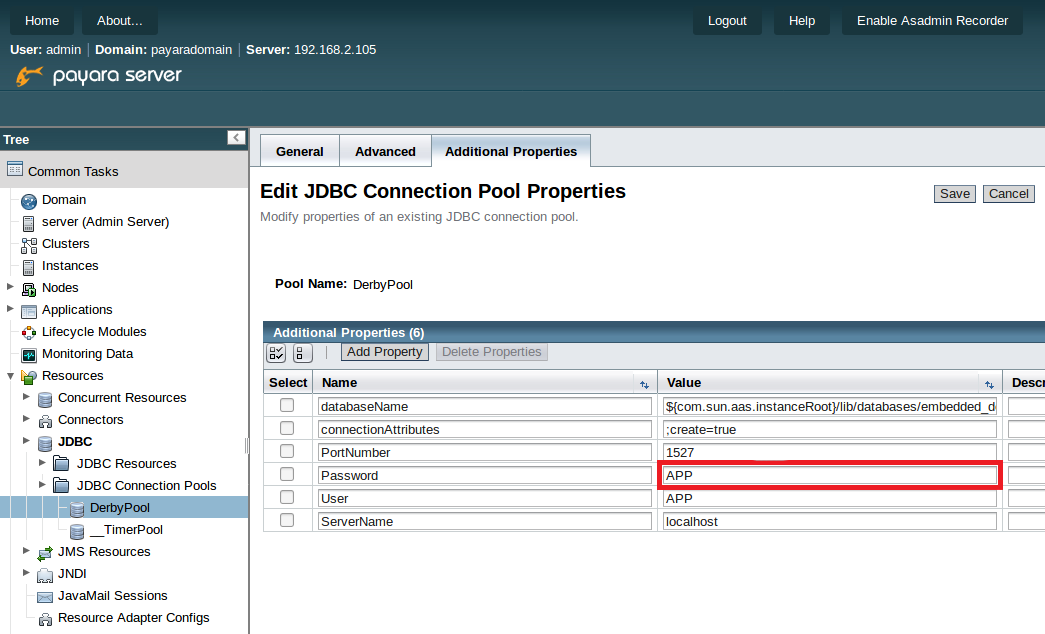Check the databaseName property checkbox
The width and height of the screenshot is (1045, 634).
[x=287, y=405]
